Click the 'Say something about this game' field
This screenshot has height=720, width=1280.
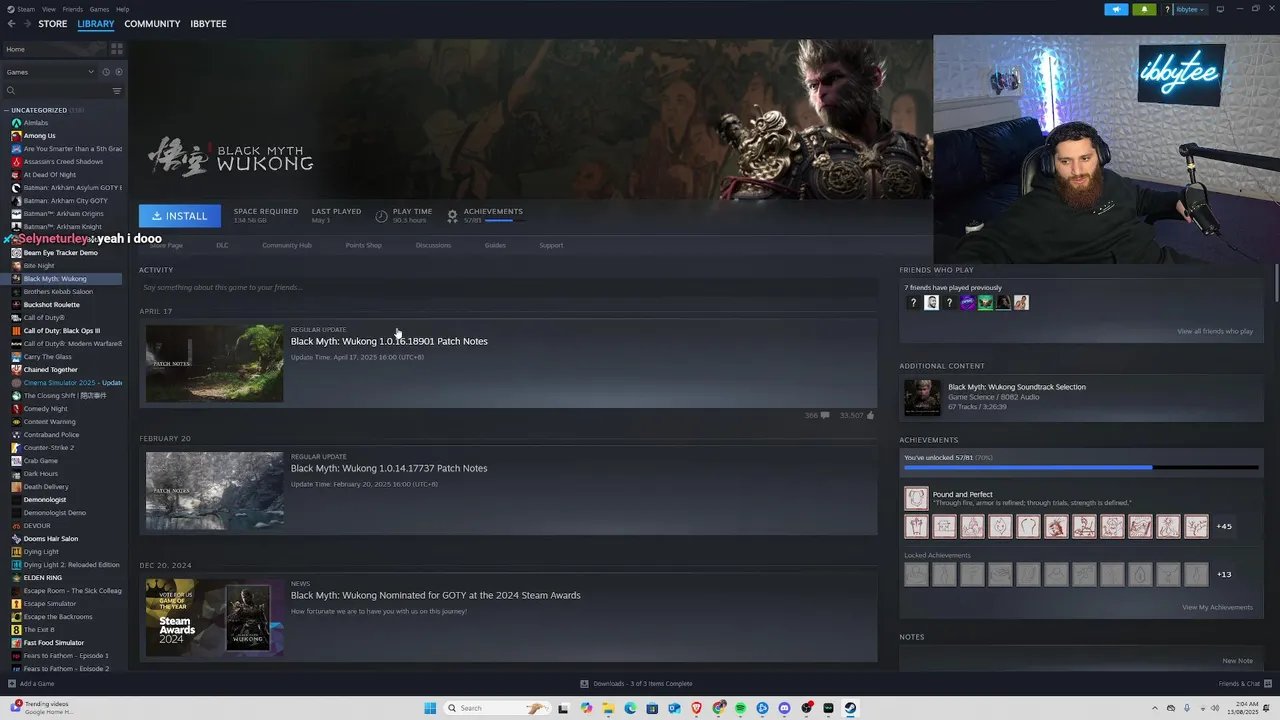coord(508,288)
